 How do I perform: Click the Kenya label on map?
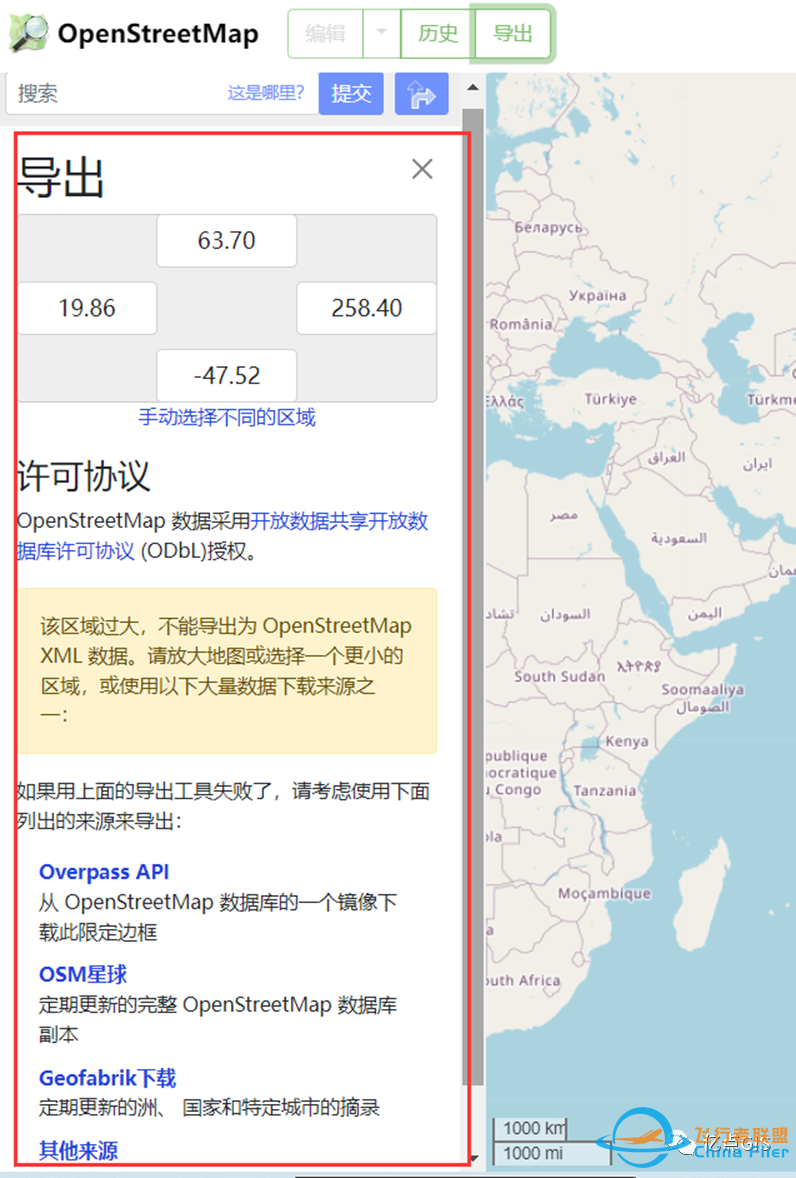(x=627, y=742)
